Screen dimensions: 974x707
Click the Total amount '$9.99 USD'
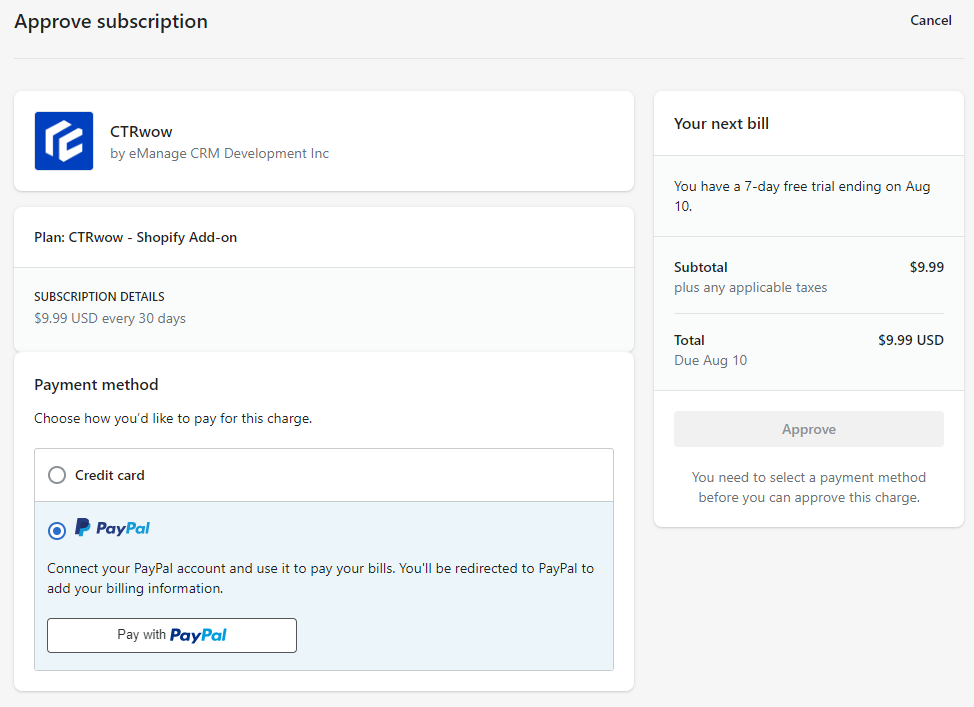[x=911, y=340]
